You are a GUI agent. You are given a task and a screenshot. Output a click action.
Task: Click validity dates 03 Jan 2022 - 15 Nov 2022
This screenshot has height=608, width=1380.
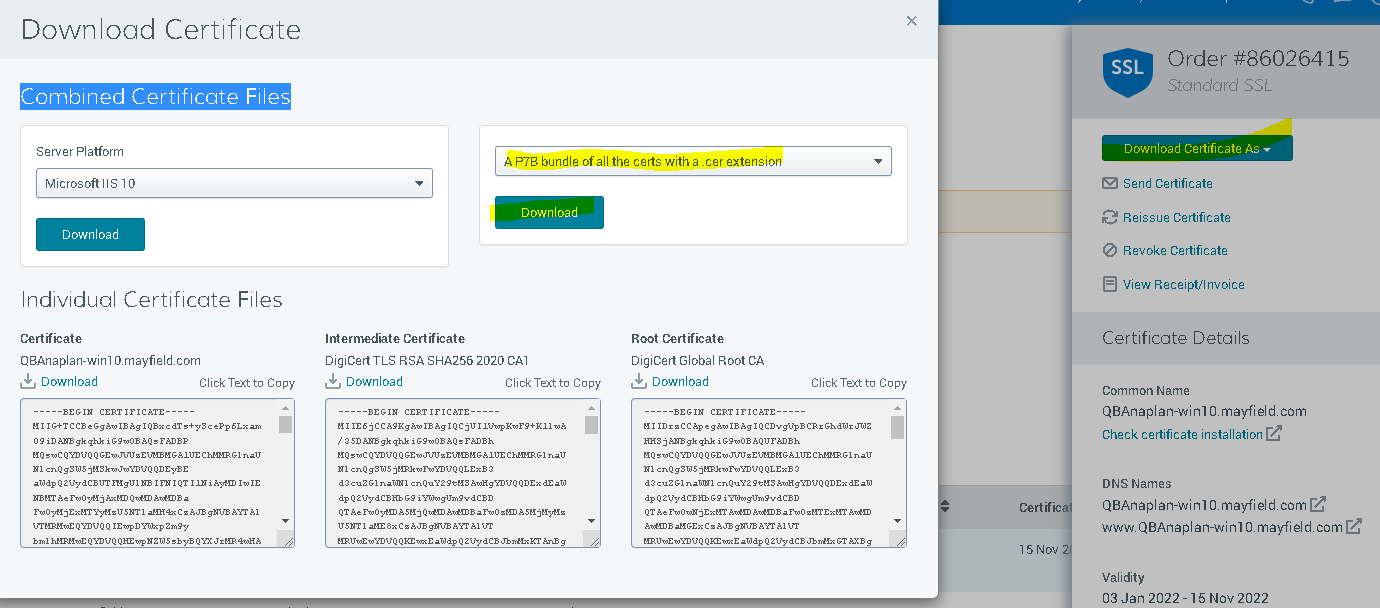click(1185, 598)
